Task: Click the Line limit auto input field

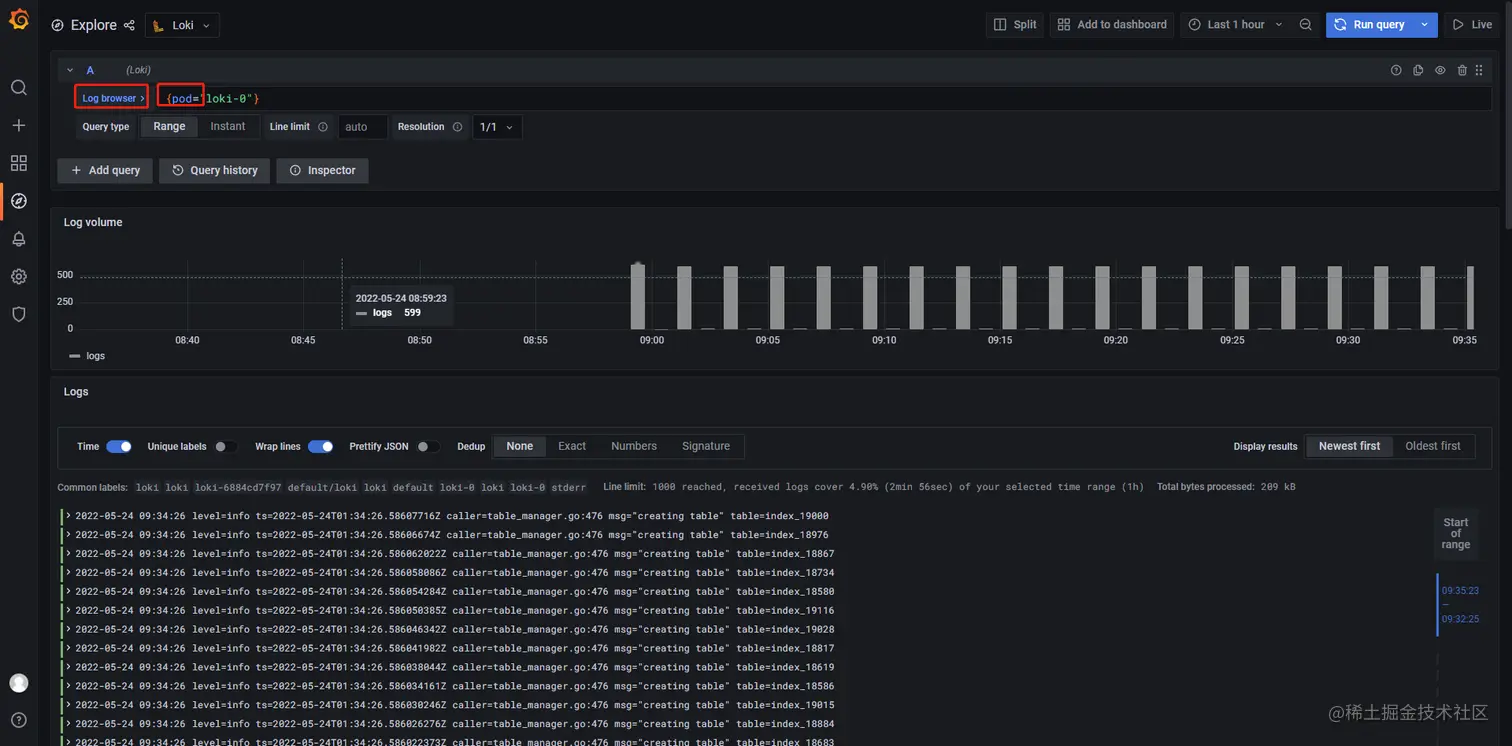Action: pyautogui.click(x=363, y=127)
